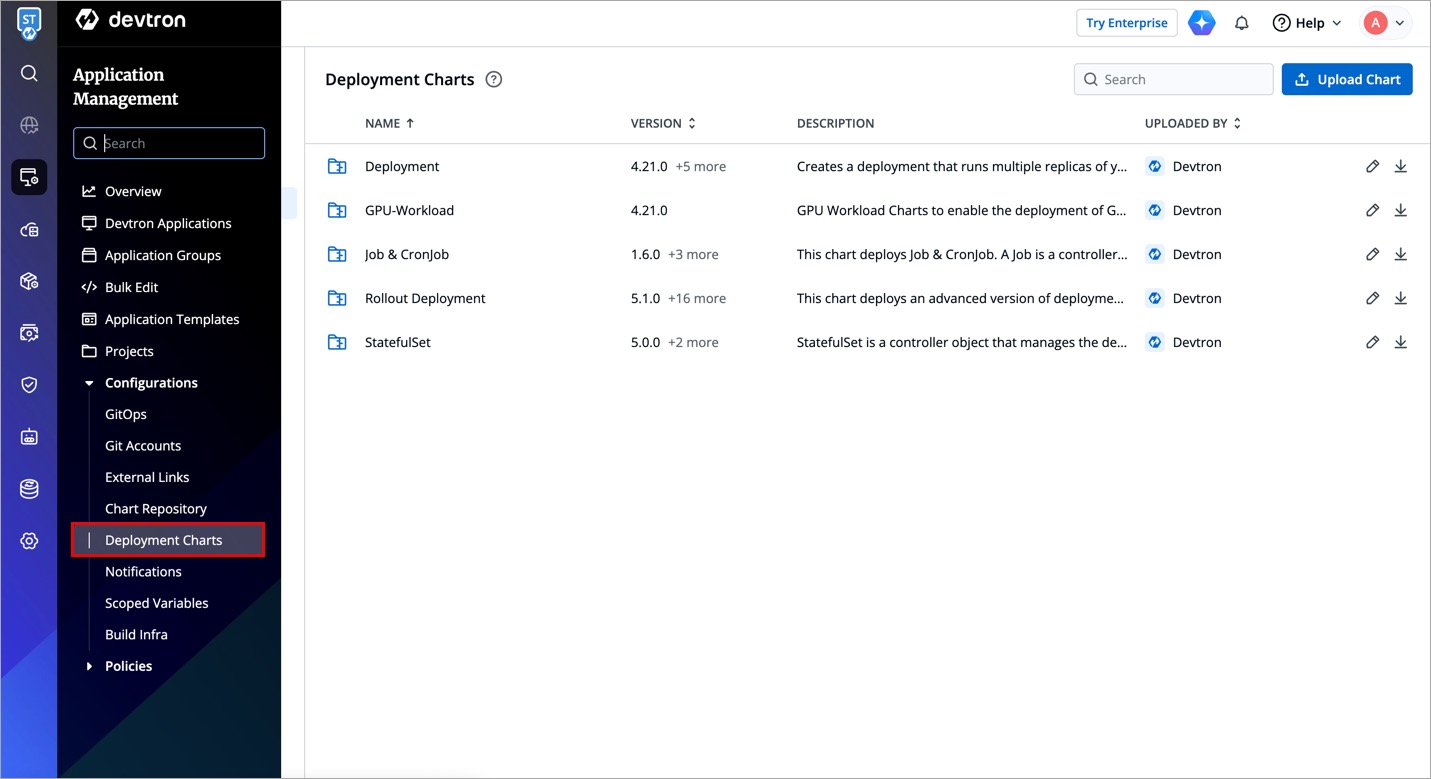Go to Devtron Applications in sidebar
The height and width of the screenshot is (779, 1431).
pos(167,224)
